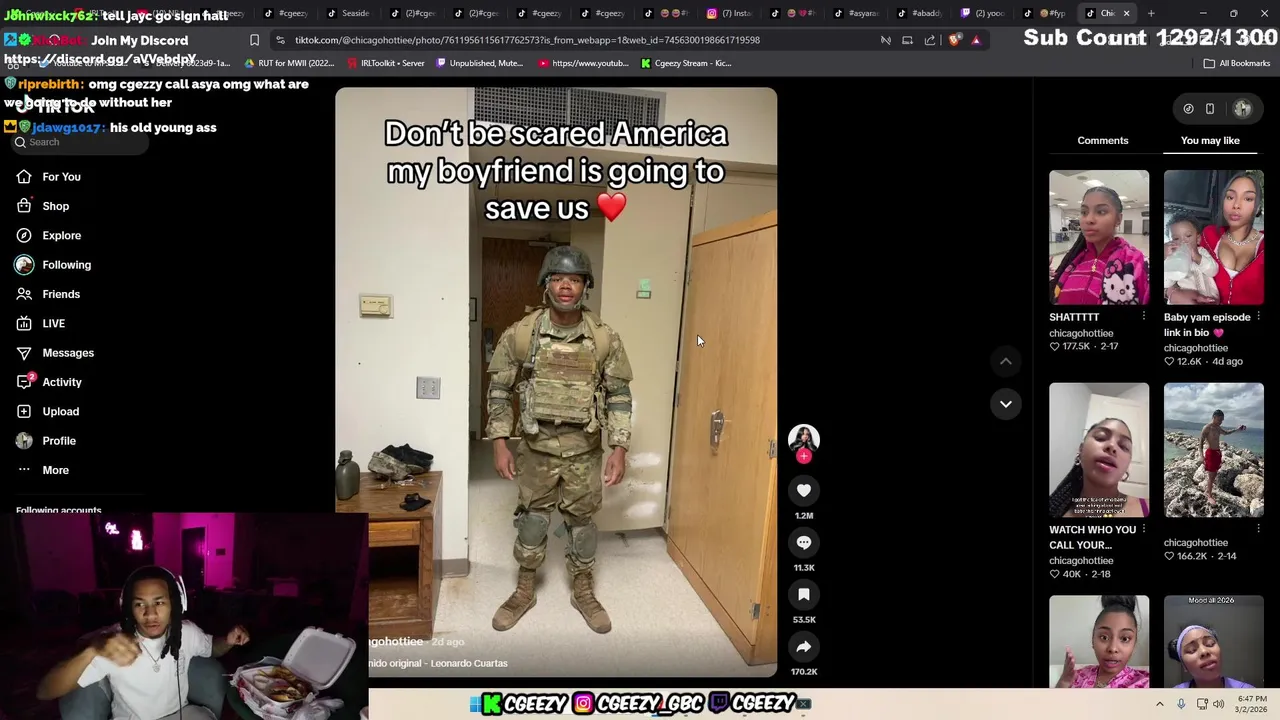This screenshot has width=1280, height=720.
Task: Expand the system tray hidden icons chevron
Action: pos(1160,704)
